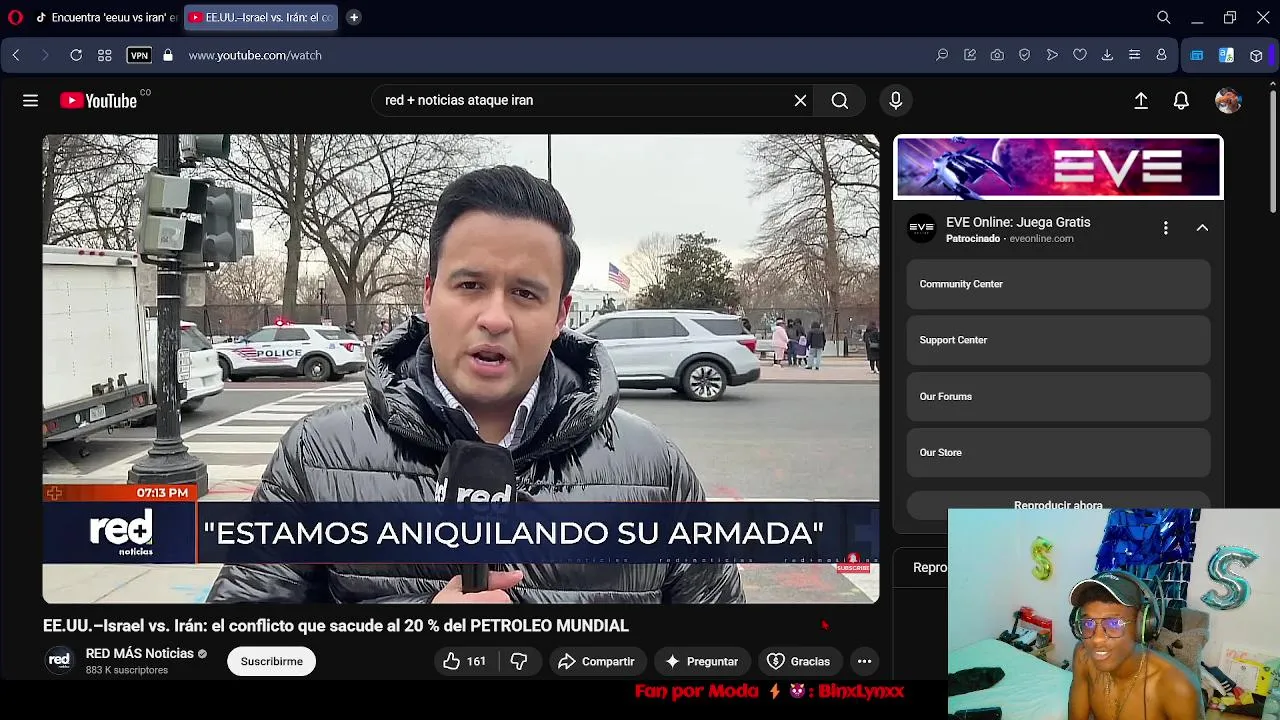
Task: Open the RED MÁS Noticias channel name
Action: coord(140,653)
